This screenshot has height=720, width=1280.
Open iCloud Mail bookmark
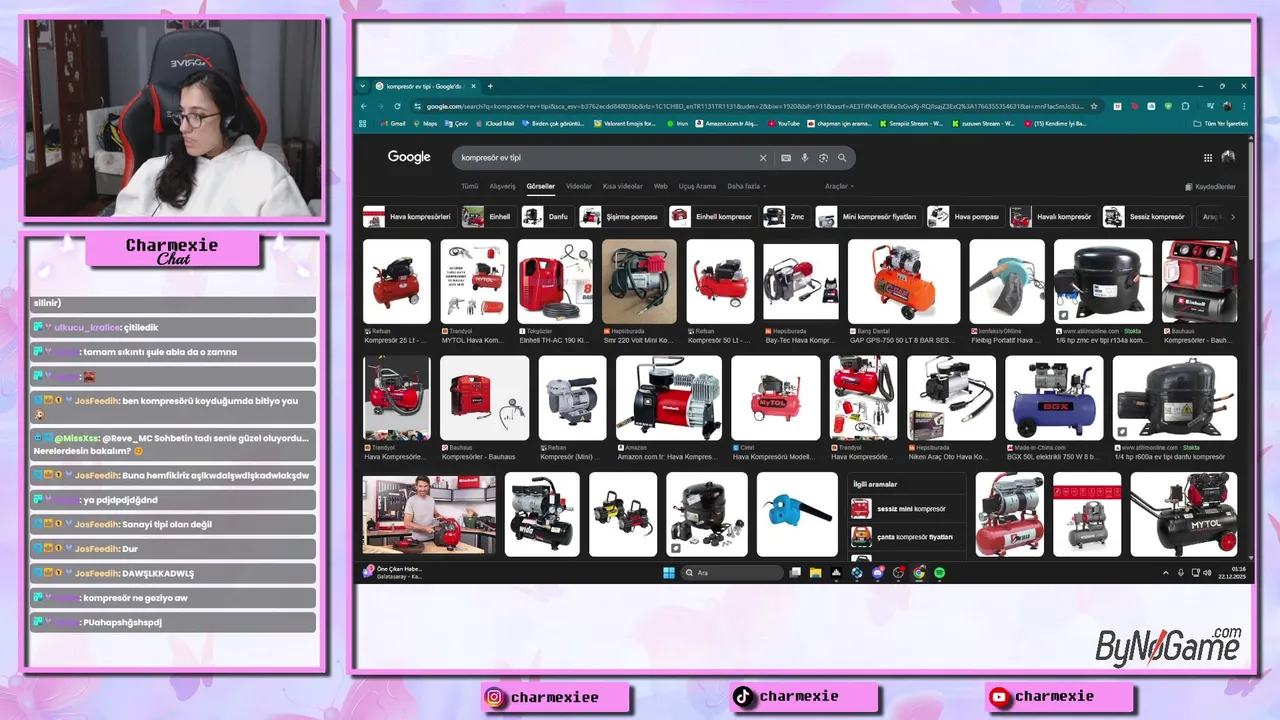pos(494,124)
